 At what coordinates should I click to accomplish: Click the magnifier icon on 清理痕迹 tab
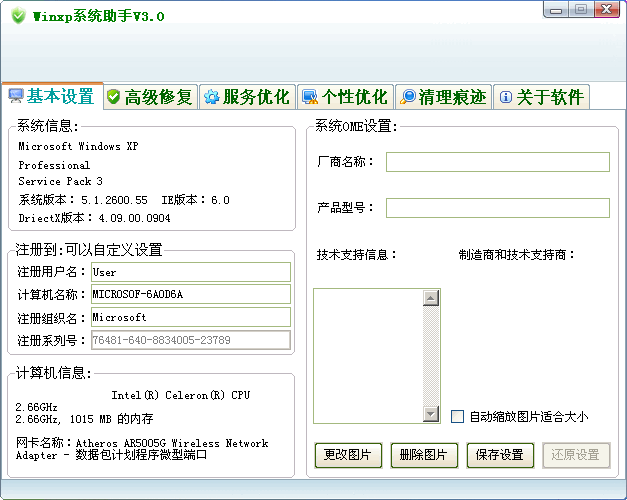(x=408, y=97)
